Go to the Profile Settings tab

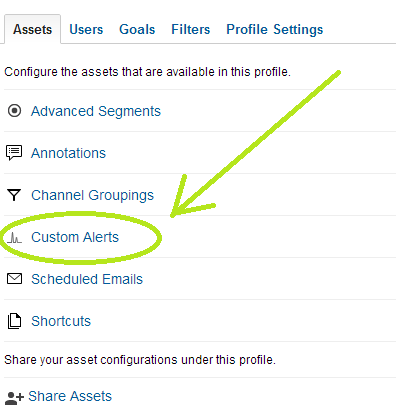point(275,29)
